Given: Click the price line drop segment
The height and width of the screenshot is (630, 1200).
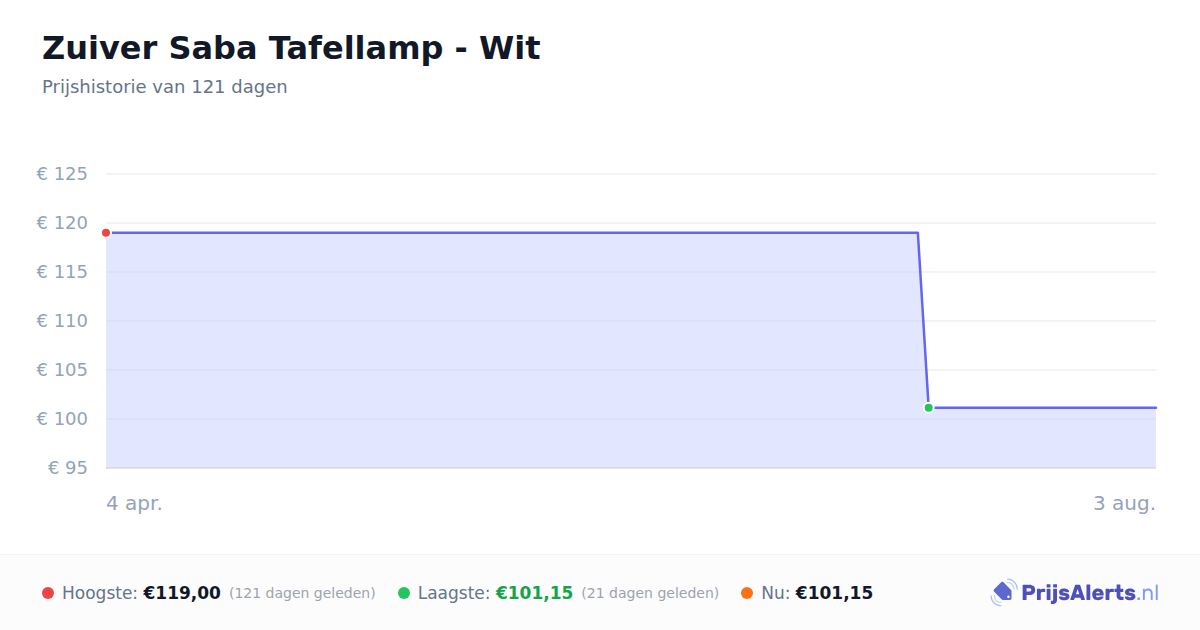Looking at the screenshot, I should (923, 320).
